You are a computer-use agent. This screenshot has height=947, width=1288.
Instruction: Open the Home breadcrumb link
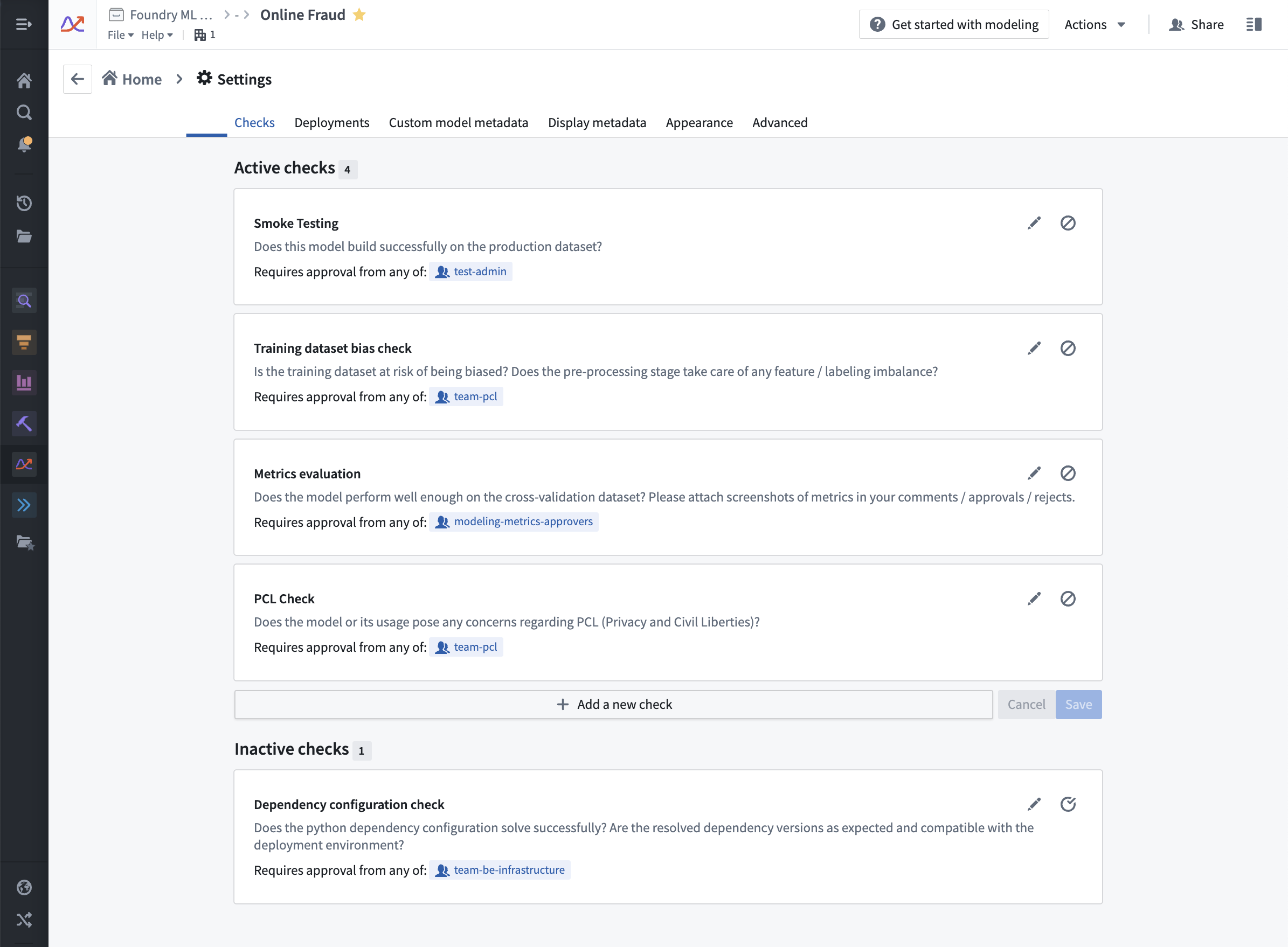tap(132, 79)
